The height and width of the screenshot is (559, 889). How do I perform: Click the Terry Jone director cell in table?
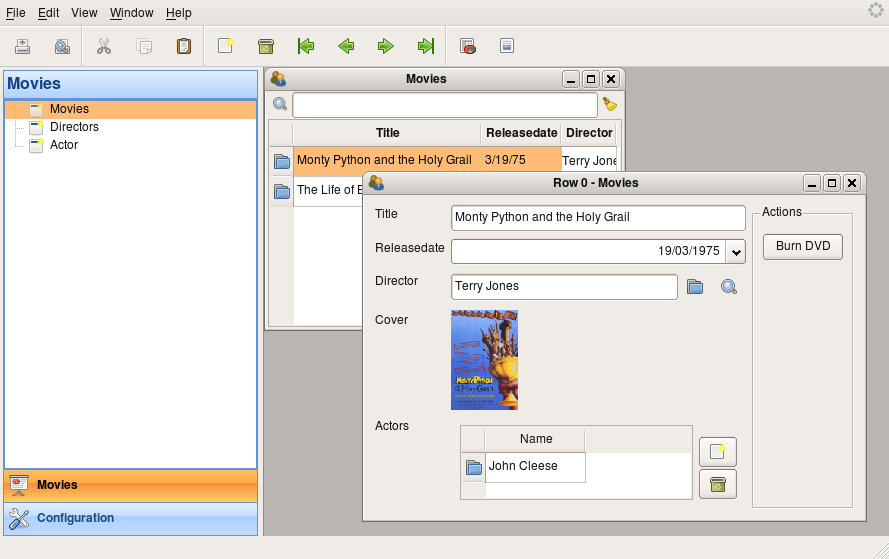[589, 160]
